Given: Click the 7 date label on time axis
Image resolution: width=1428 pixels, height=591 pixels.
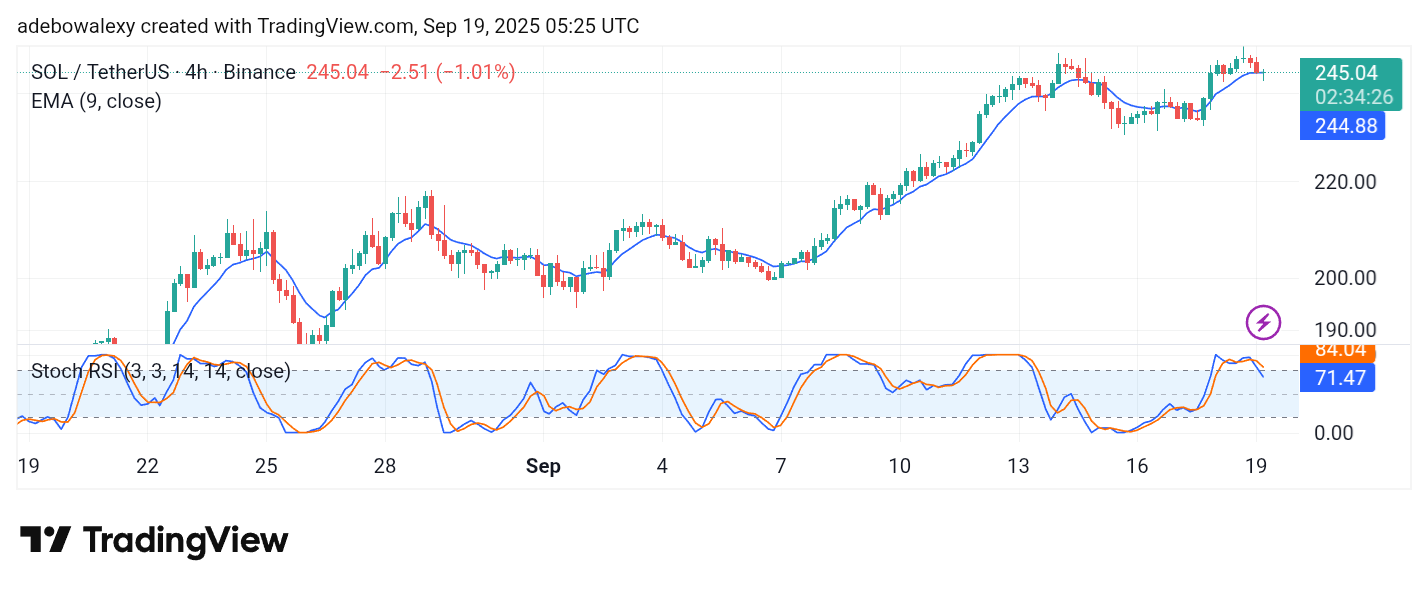Looking at the screenshot, I should coord(781,466).
